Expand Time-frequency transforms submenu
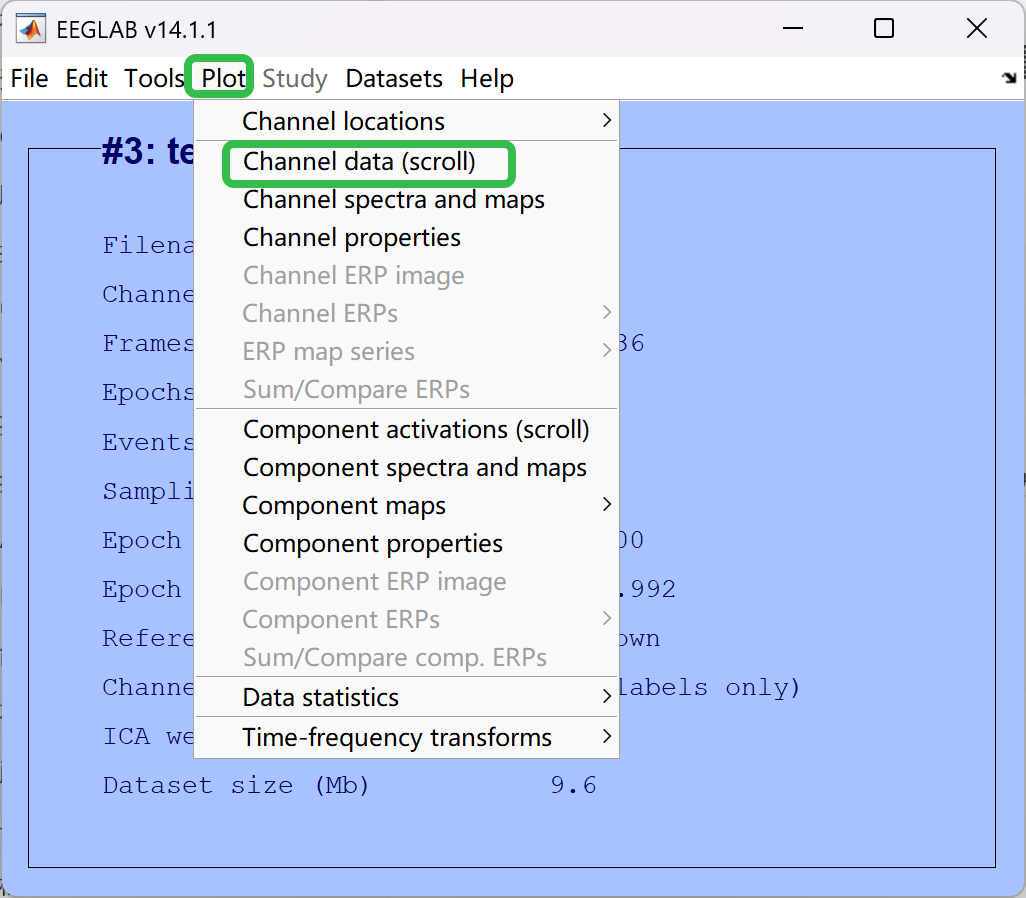1026x898 pixels. [x=406, y=738]
